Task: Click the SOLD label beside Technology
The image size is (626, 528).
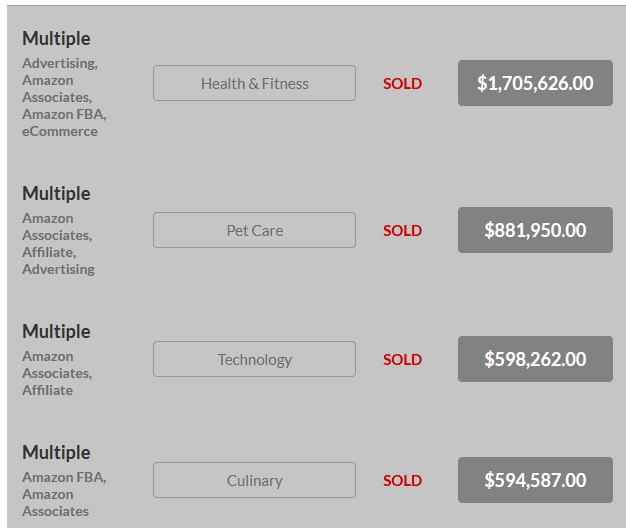Action: tap(402, 360)
